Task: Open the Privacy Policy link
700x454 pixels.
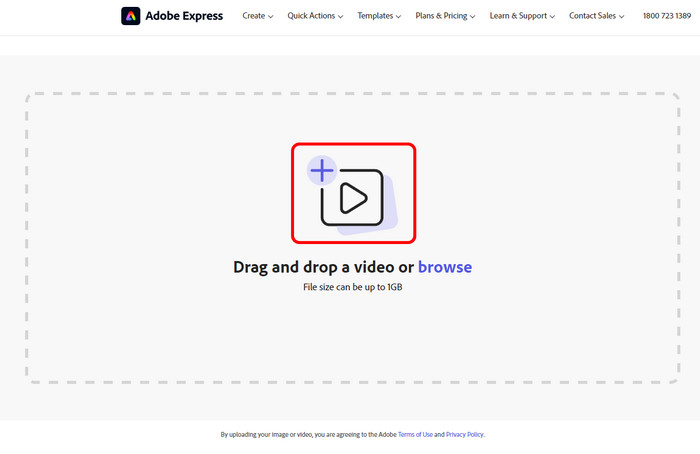Action: pyautogui.click(x=465, y=434)
